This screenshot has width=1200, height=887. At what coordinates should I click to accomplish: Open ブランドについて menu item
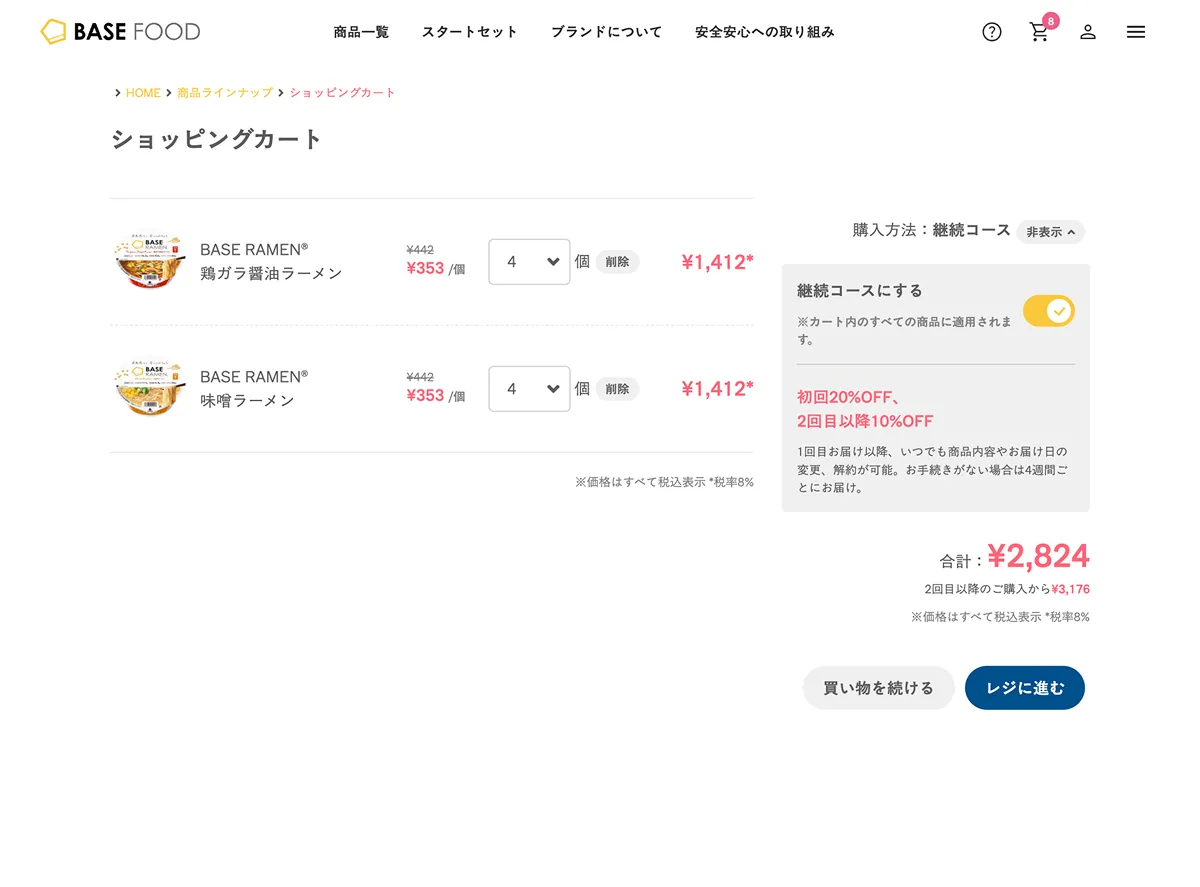[606, 32]
